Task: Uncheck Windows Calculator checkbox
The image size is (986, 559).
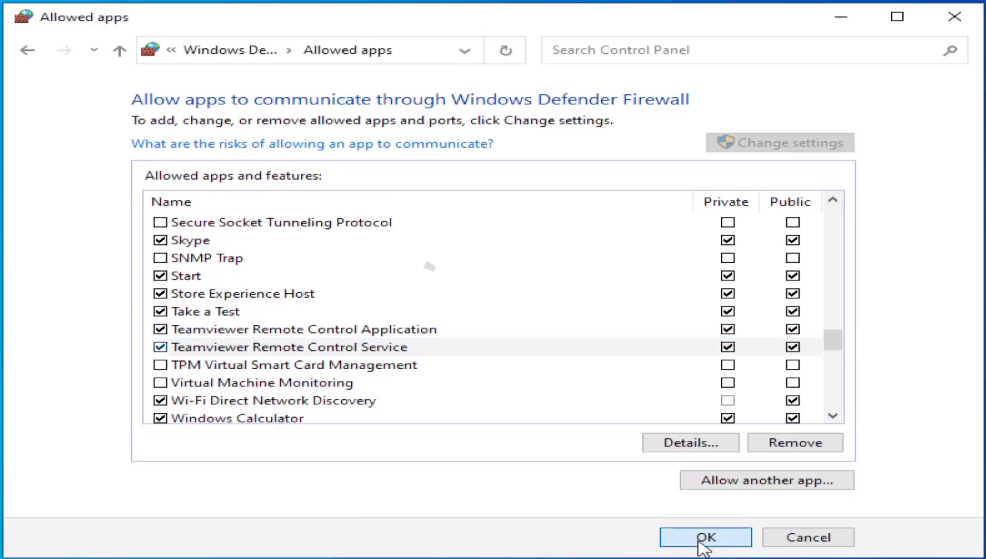Action: tap(160, 418)
